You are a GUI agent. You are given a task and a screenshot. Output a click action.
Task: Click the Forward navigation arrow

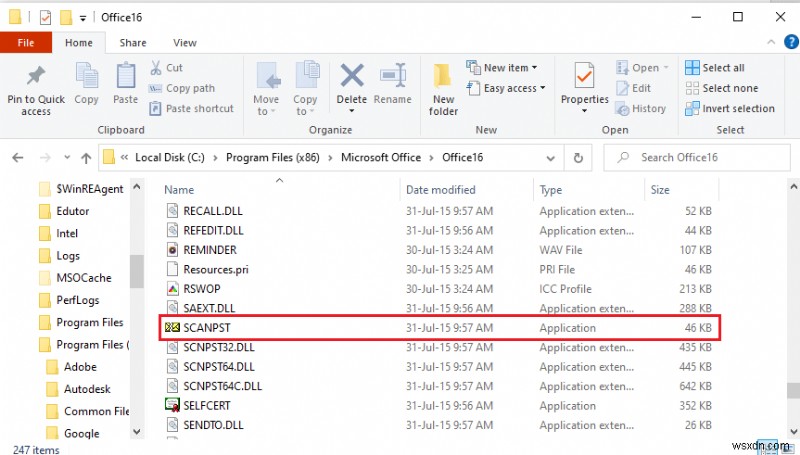[x=45, y=158]
